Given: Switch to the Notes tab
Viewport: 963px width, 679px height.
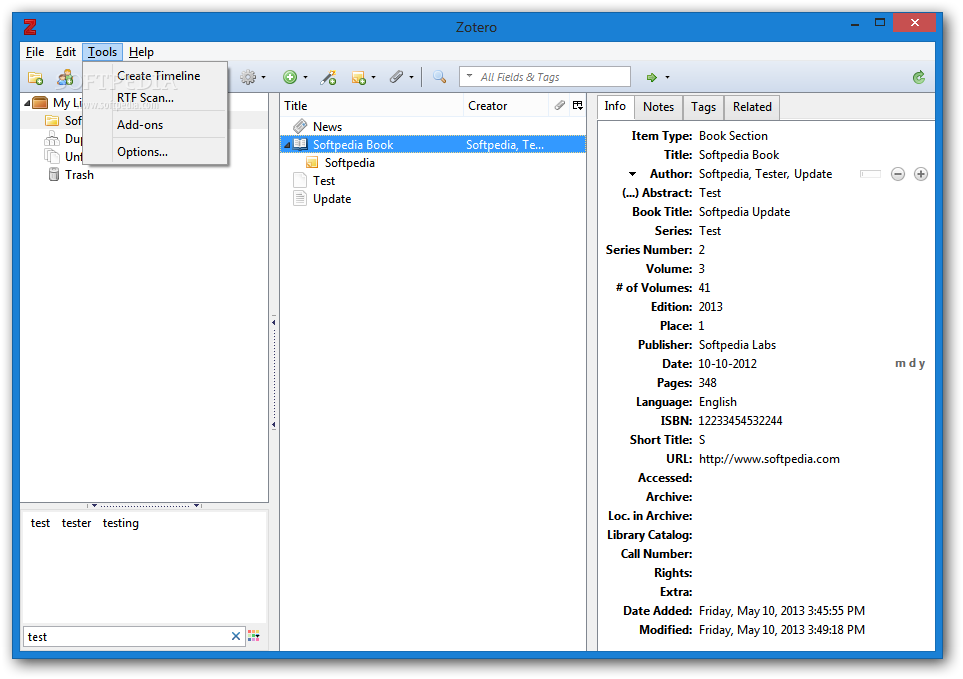Looking at the screenshot, I should click(658, 107).
